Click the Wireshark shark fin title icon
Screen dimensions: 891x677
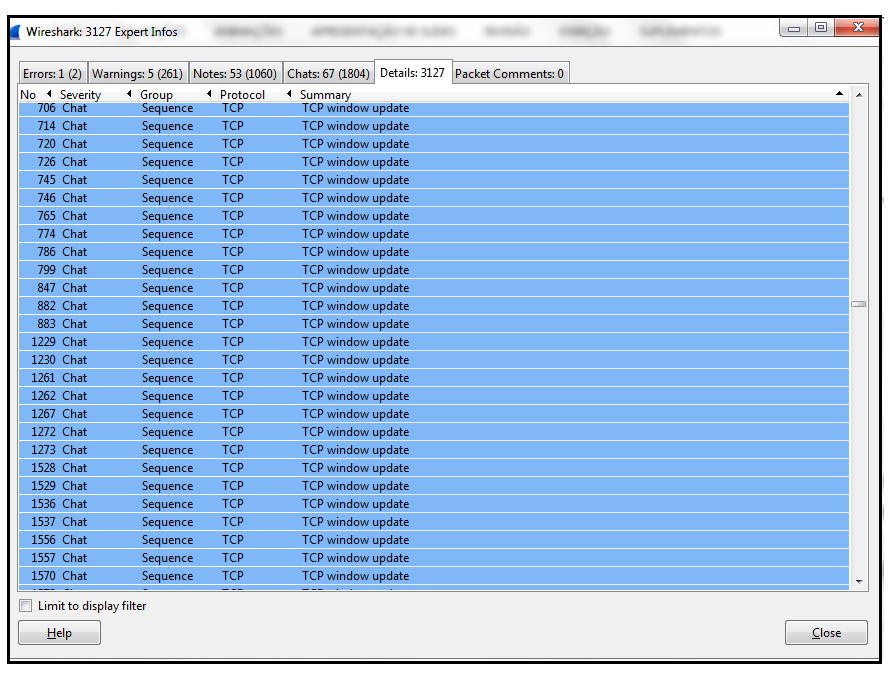[14, 32]
